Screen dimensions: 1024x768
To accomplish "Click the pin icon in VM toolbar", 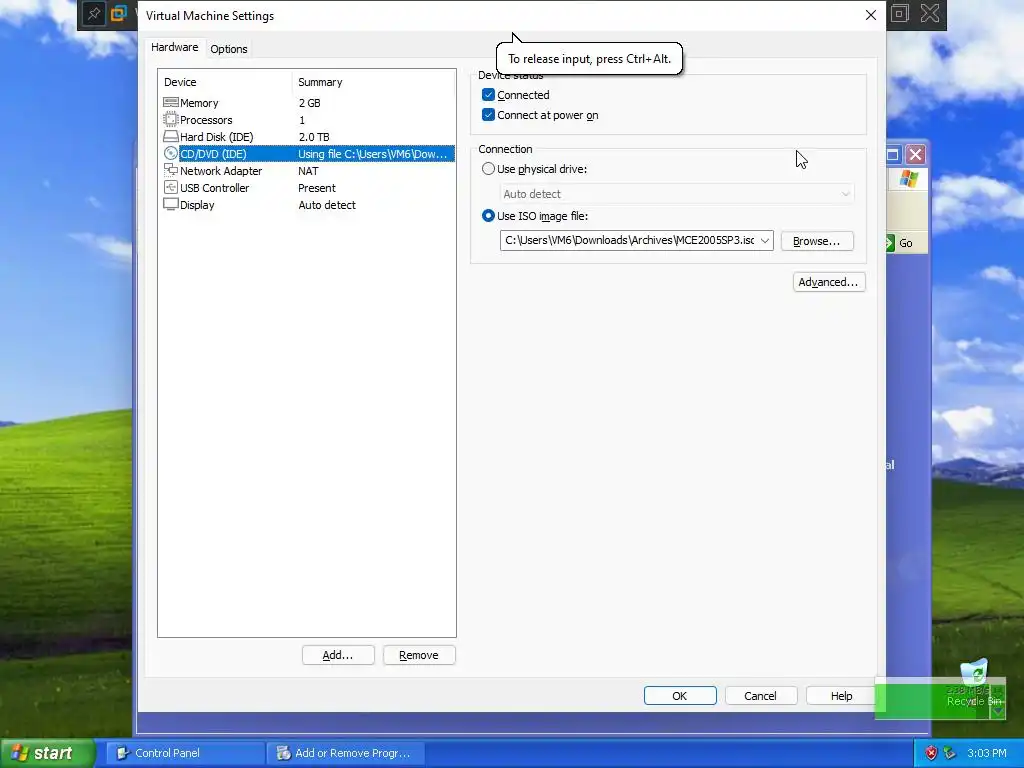I will (x=93, y=14).
